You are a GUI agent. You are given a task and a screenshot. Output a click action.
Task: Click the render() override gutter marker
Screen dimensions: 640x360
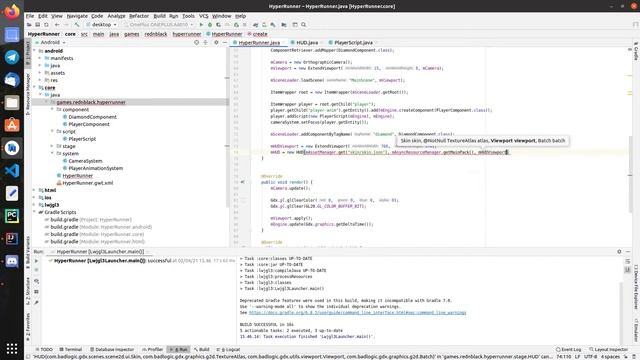pyautogui.click(x=243, y=182)
